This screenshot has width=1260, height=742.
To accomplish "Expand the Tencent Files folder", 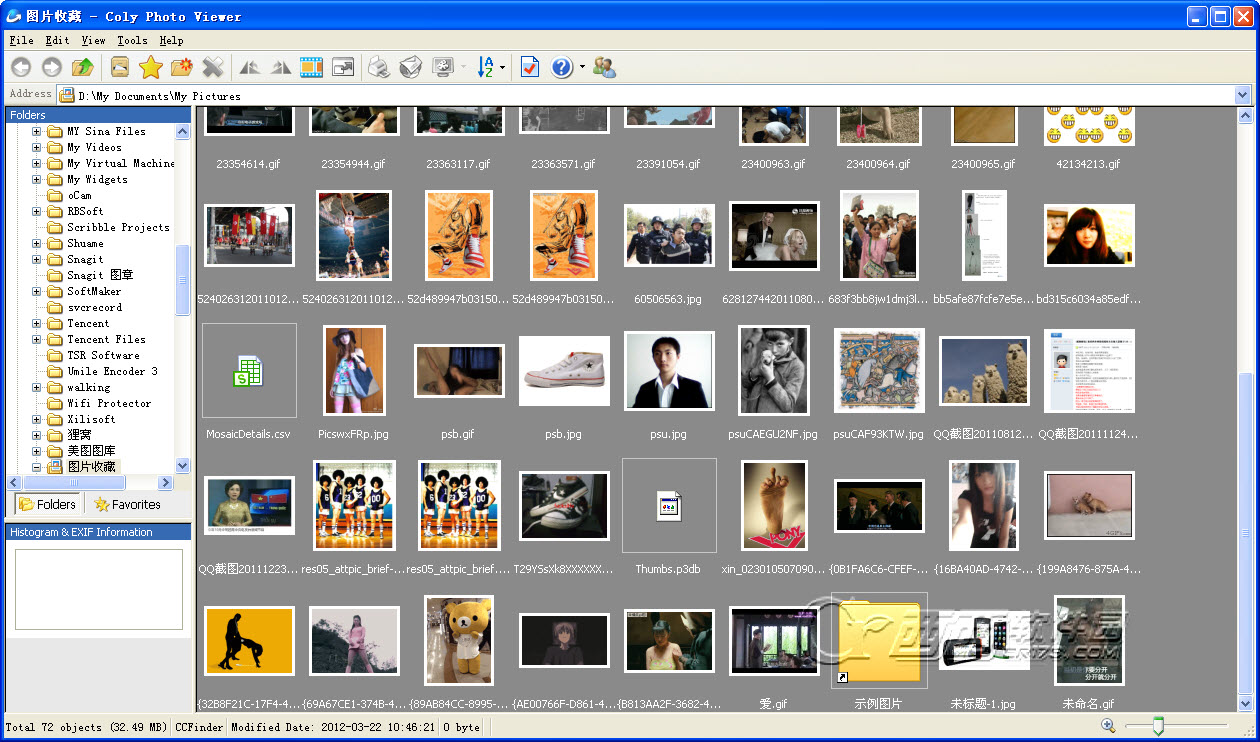I will 37,340.
